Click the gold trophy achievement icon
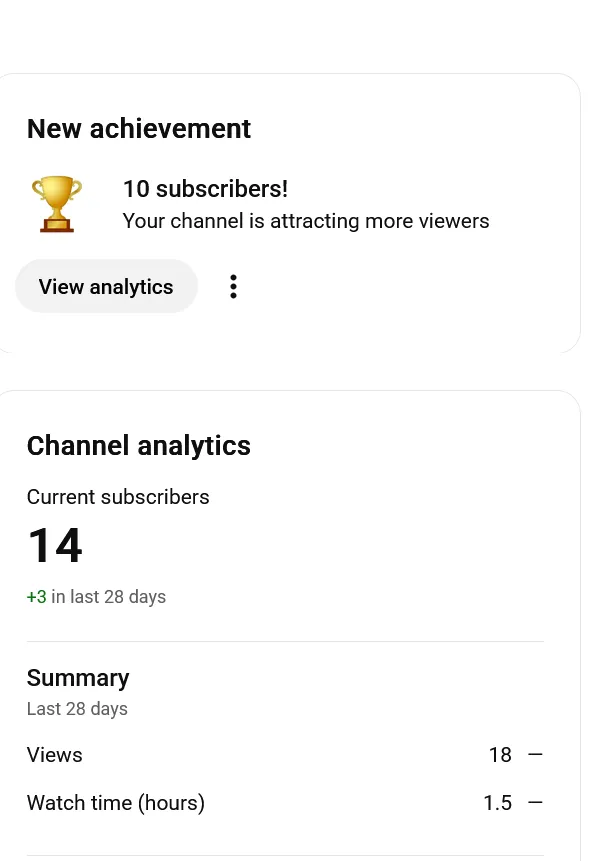Screen dimensions: 591x861 [57, 204]
